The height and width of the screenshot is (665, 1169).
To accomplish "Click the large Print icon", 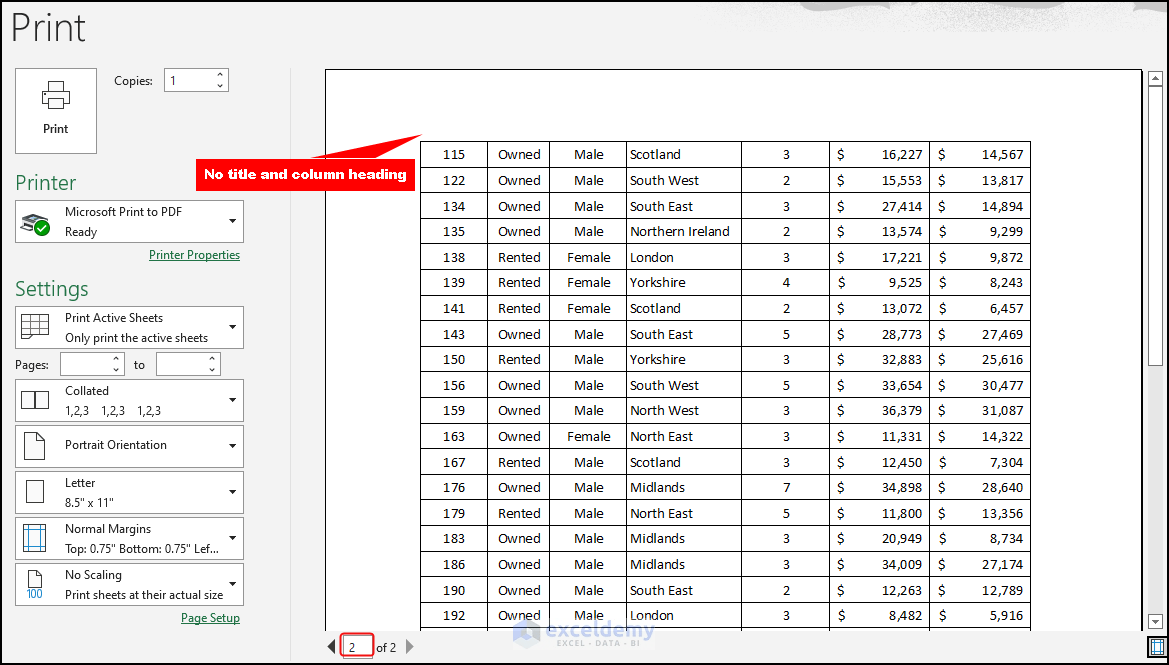I will [55, 103].
